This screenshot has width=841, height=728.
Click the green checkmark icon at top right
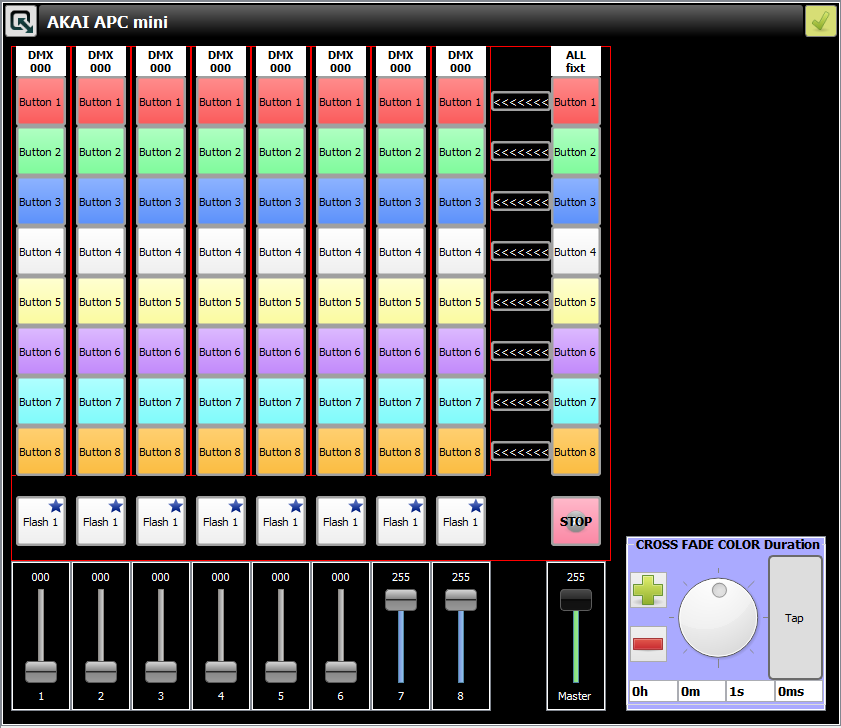[820, 21]
